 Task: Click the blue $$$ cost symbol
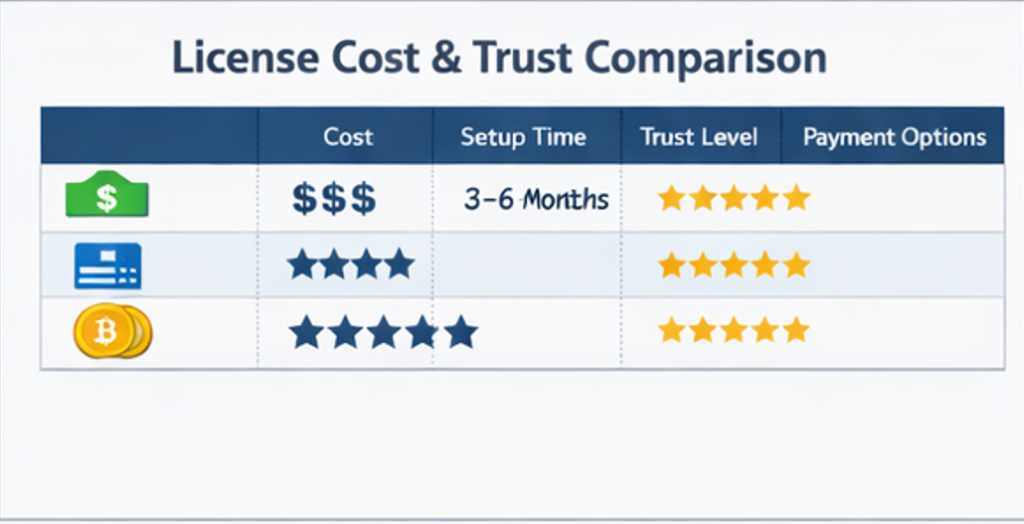point(334,198)
